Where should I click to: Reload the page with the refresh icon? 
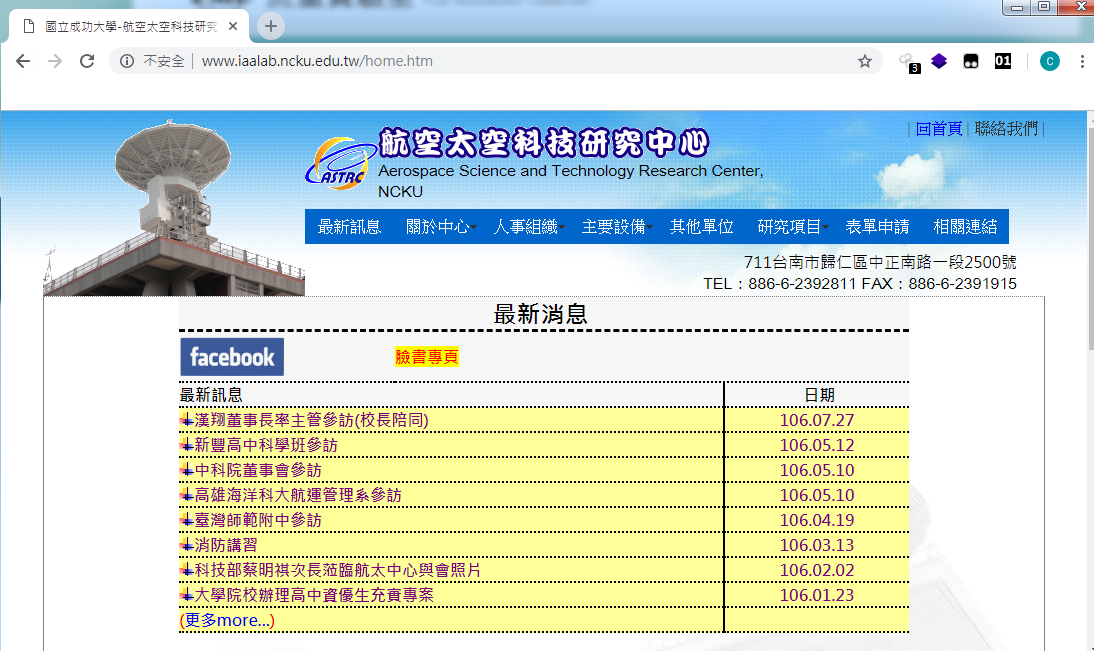click(x=87, y=61)
